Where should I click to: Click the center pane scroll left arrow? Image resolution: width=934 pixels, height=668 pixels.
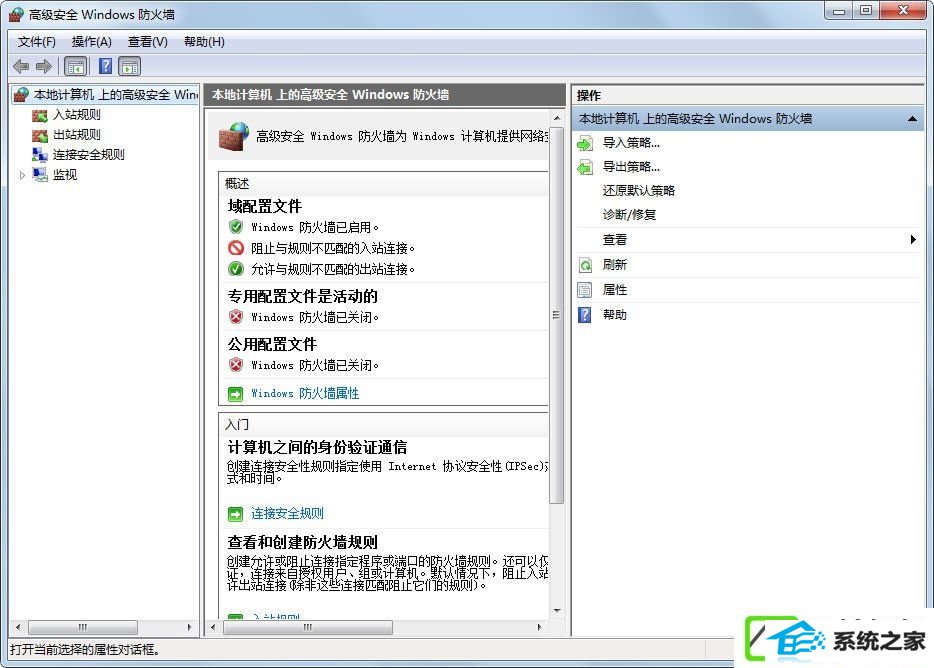point(213,627)
